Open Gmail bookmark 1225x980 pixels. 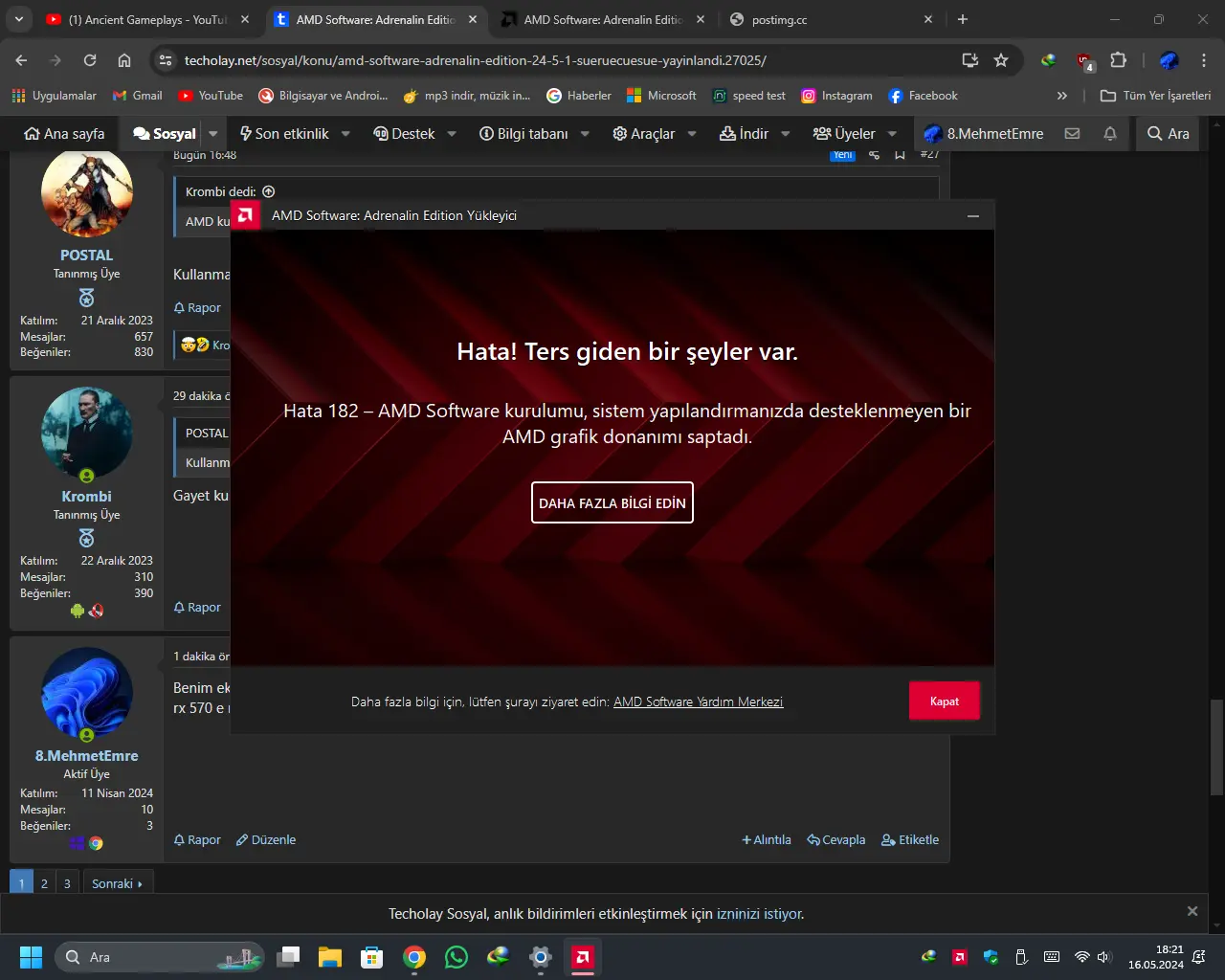(x=137, y=96)
